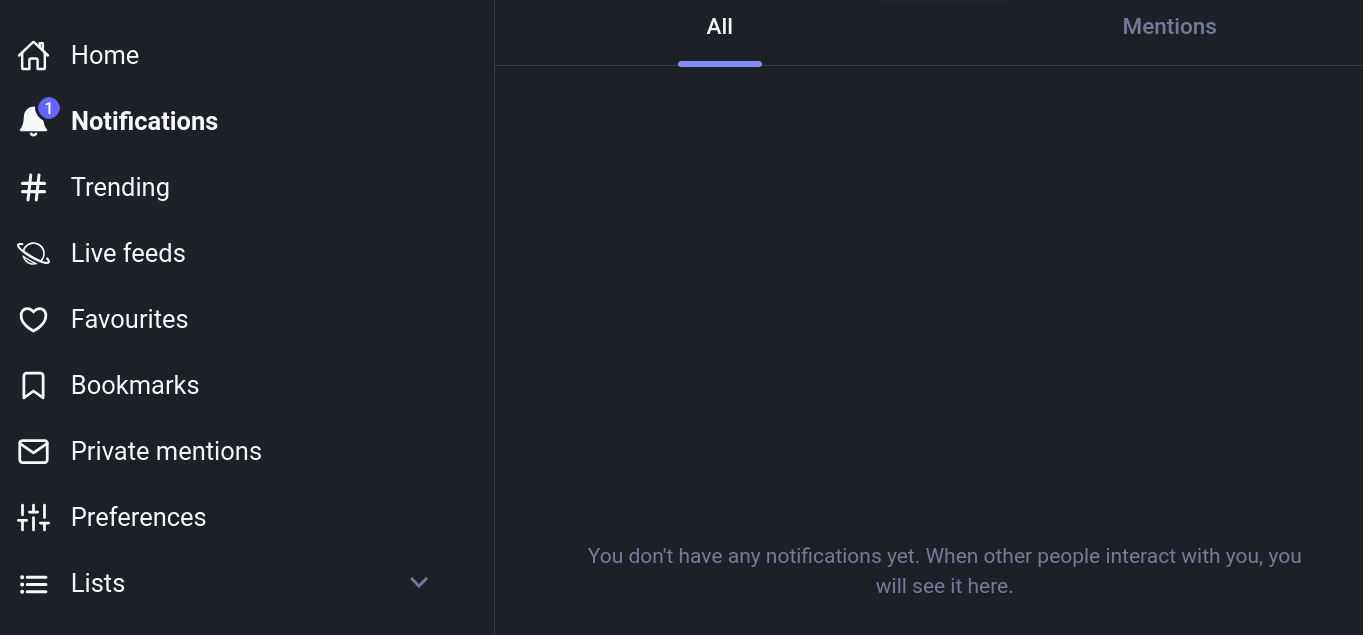Open the Preferences text link
This screenshot has height=635, width=1363.
coord(138,517)
